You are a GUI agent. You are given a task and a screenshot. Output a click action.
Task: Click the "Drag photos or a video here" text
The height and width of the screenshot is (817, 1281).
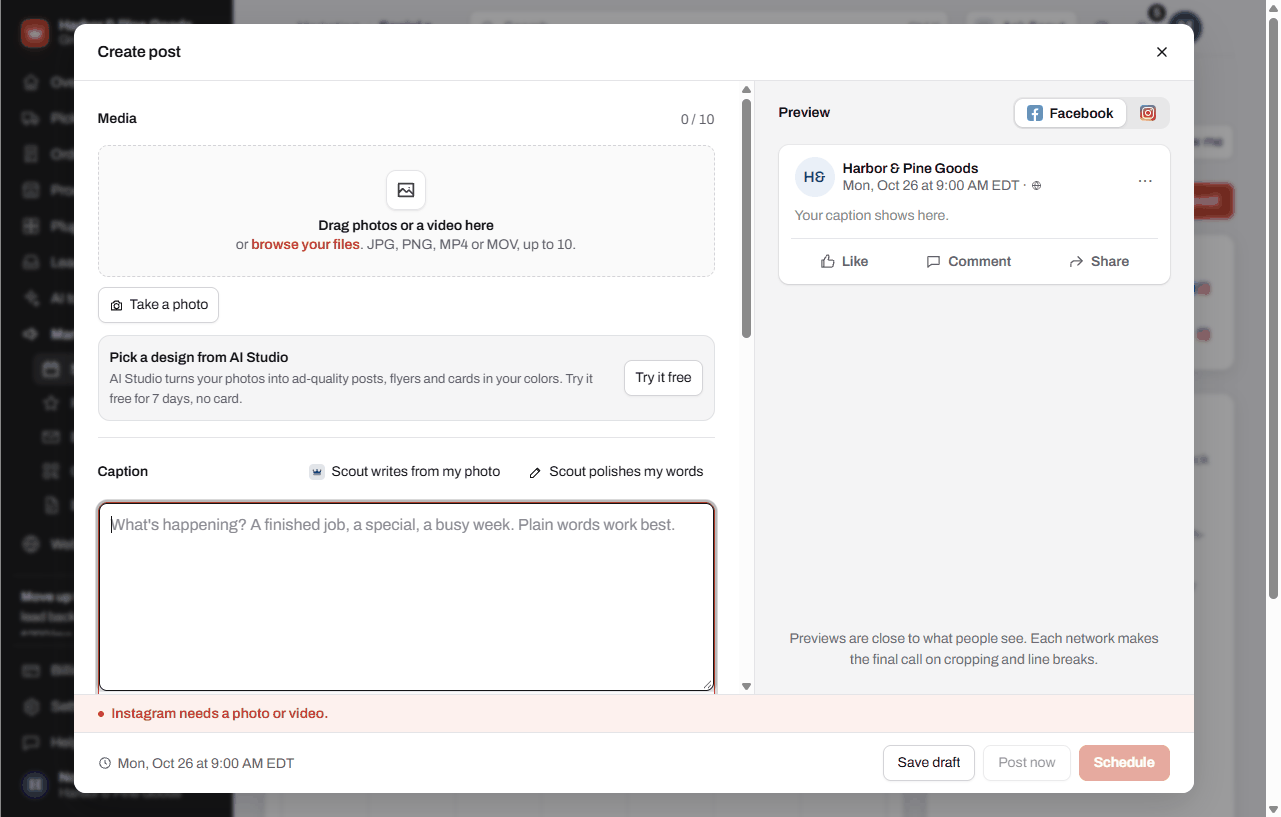pyautogui.click(x=406, y=226)
